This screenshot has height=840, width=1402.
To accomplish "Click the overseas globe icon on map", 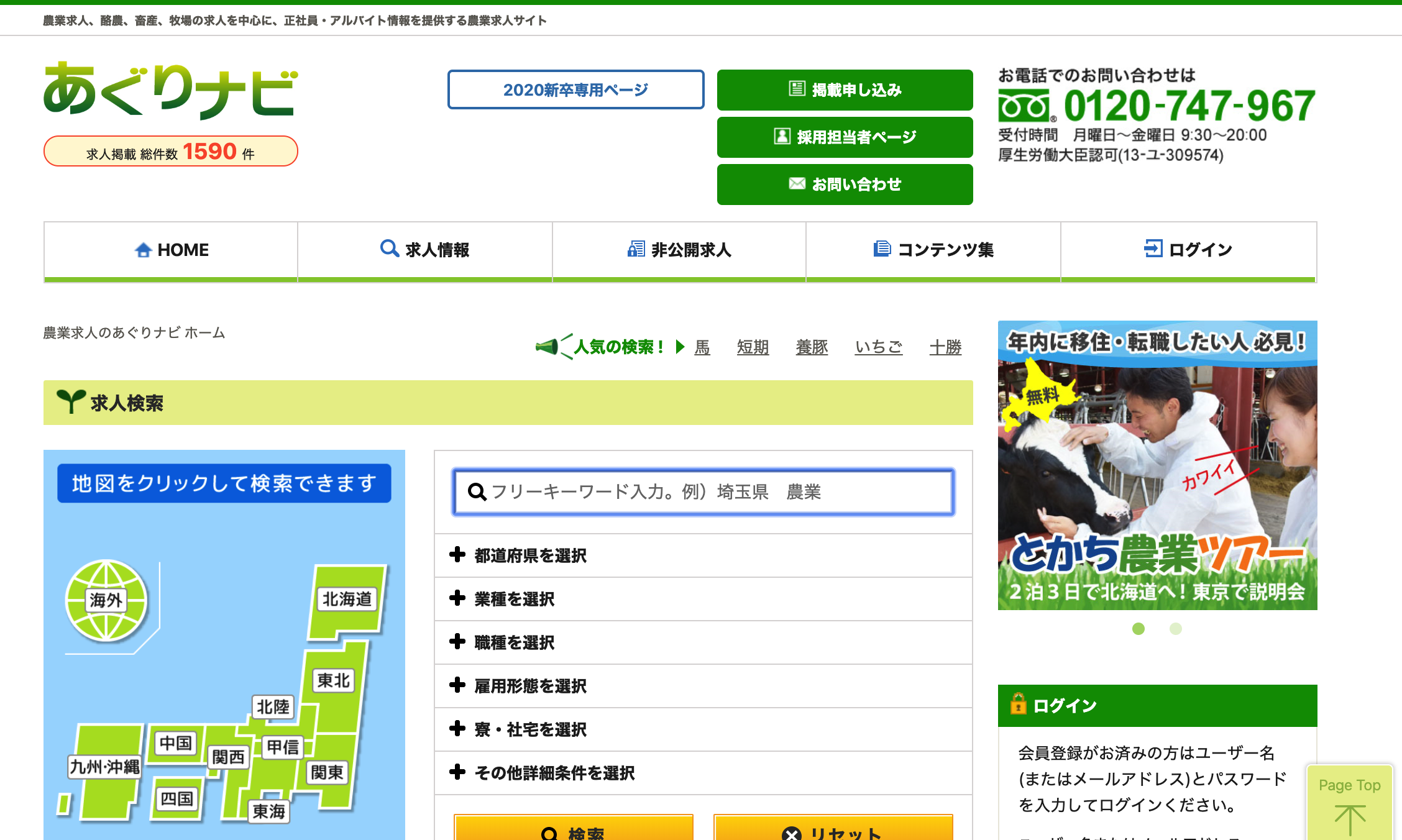I will click(x=106, y=600).
